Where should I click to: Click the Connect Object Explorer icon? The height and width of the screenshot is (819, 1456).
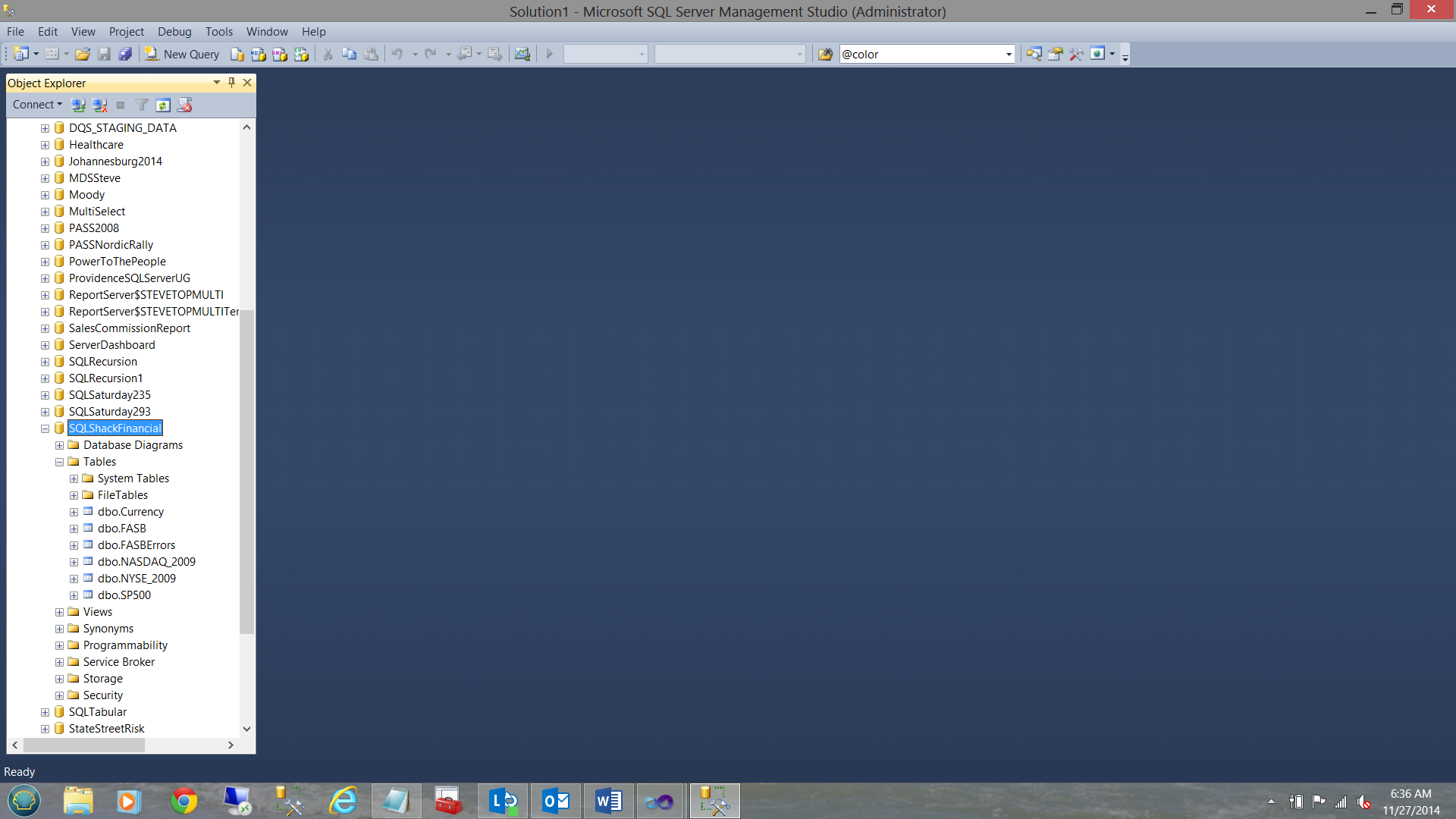(x=78, y=105)
